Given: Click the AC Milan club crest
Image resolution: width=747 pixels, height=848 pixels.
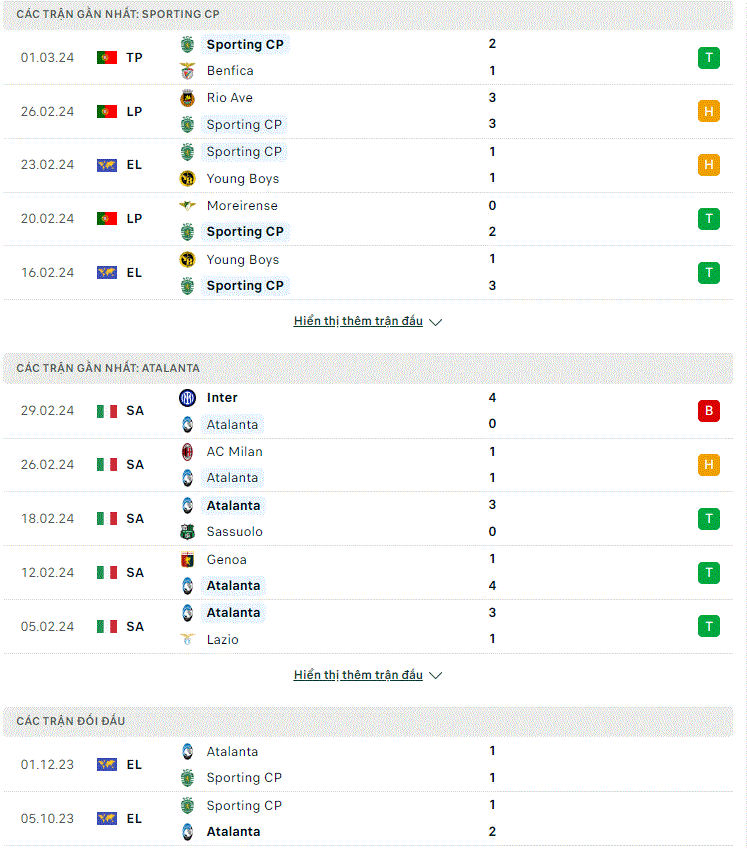Looking at the screenshot, I should pos(187,452).
